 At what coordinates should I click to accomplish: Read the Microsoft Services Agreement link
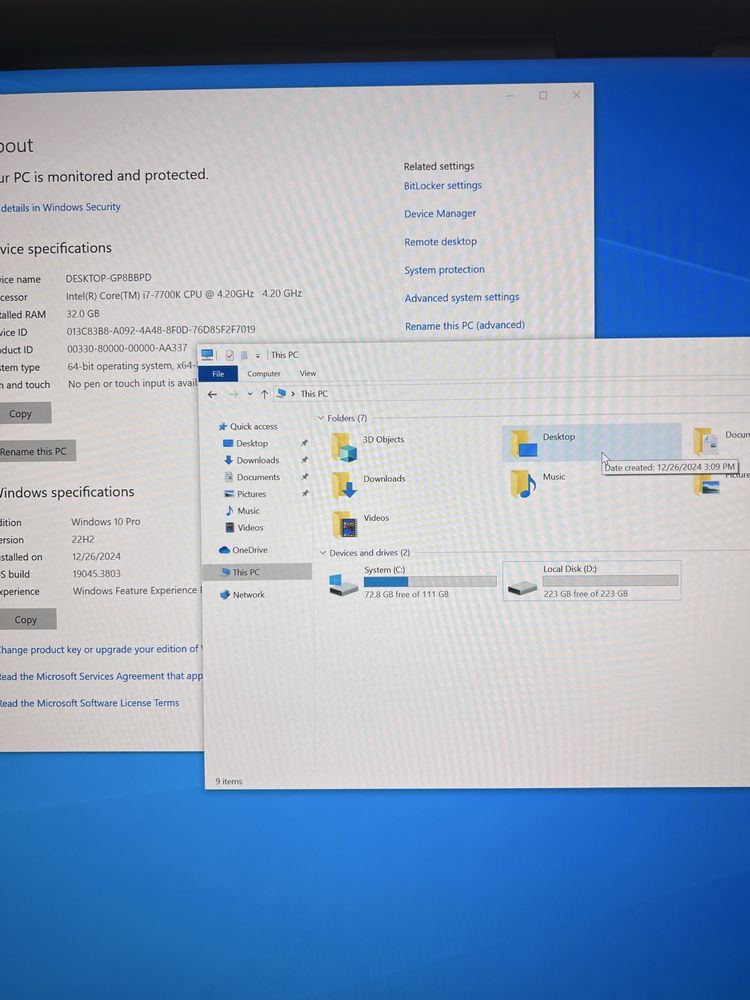pos(101,676)
